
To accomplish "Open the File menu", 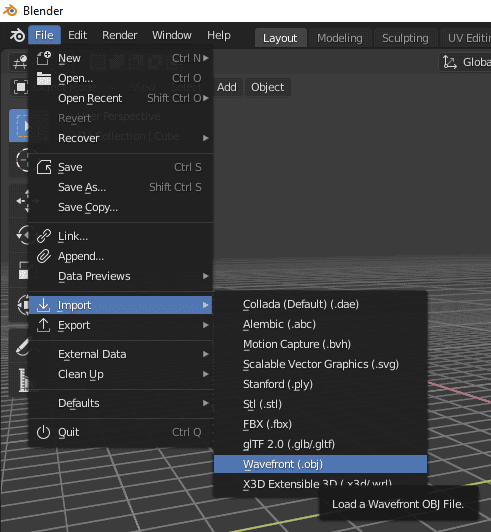I will pos(44,35).
